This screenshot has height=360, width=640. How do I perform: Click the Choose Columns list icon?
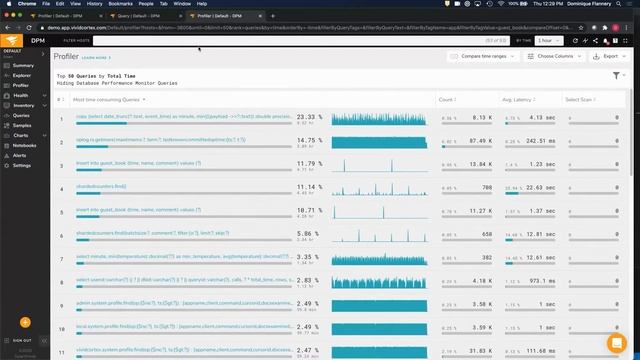pyautogui.click(x=531, y=56)
